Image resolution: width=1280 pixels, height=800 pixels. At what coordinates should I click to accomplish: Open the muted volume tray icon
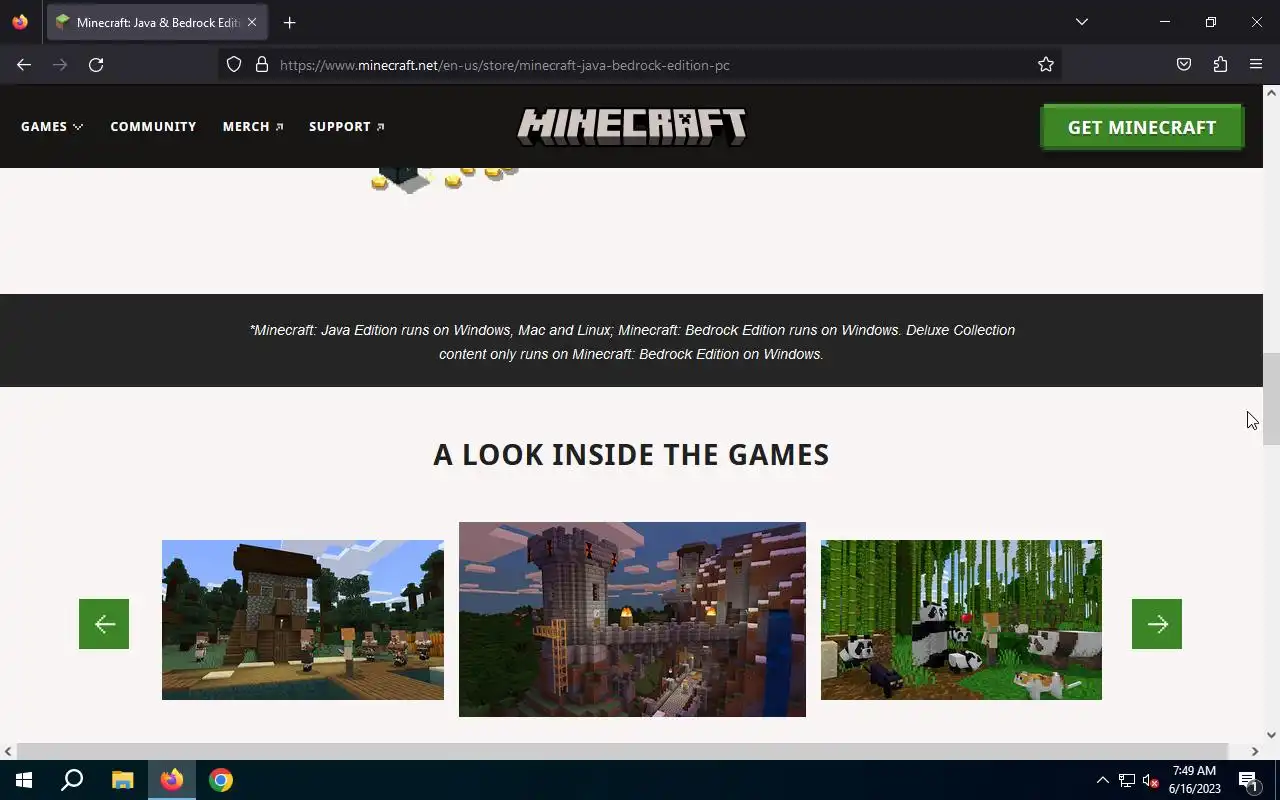click(x=1151, y=780)
